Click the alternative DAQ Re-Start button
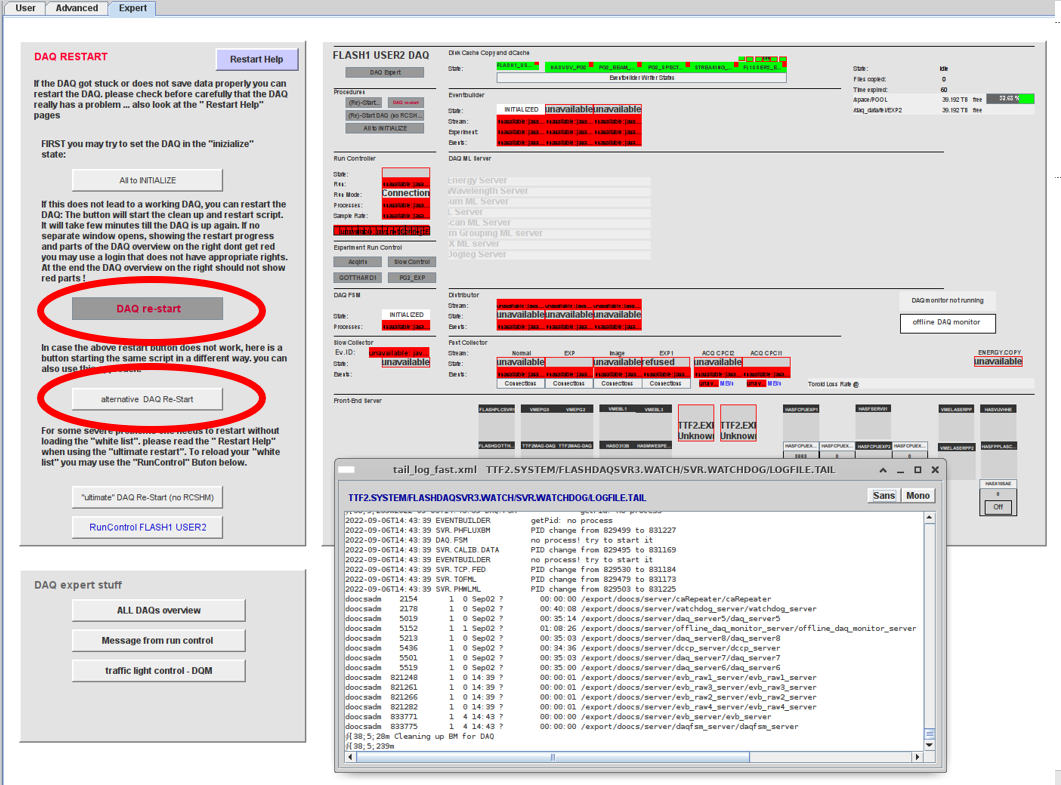This screenshot has height=785, width=1061. 148,399
